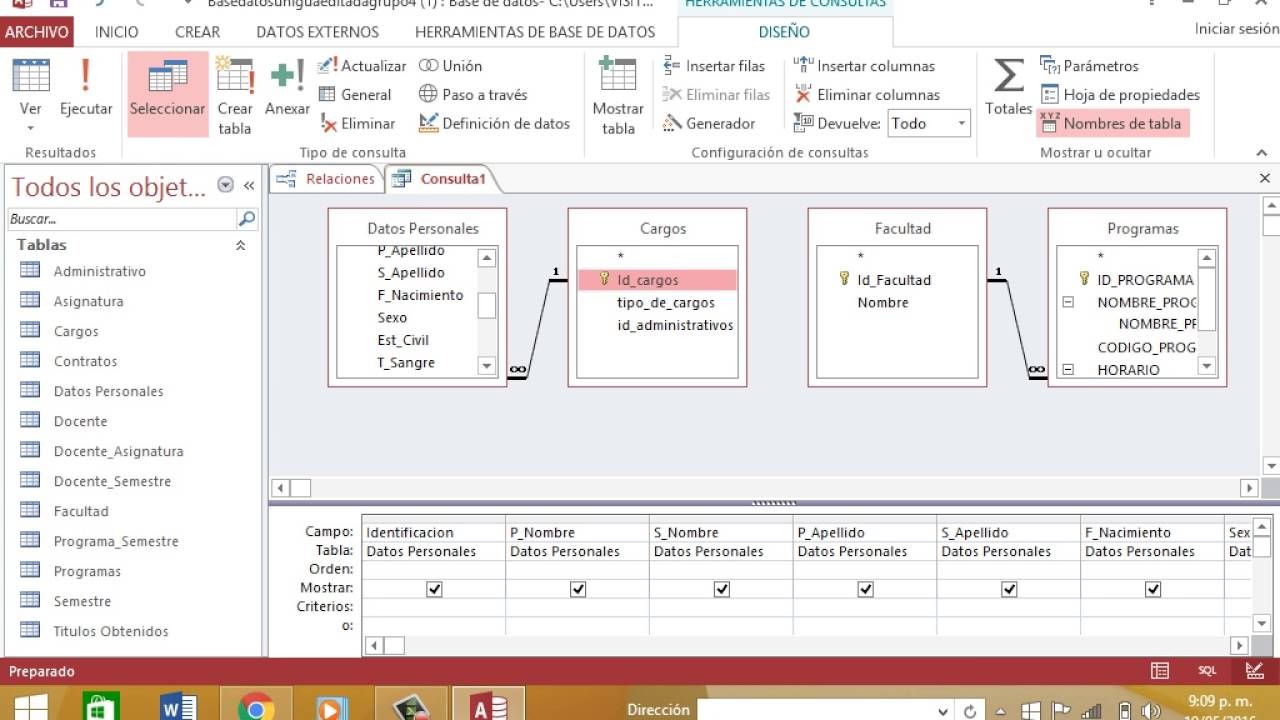Open Mostrar tabla to add tables
The width and height of the screenshot is (1280, 720).
pyautogui.click(x=616, y=95)
